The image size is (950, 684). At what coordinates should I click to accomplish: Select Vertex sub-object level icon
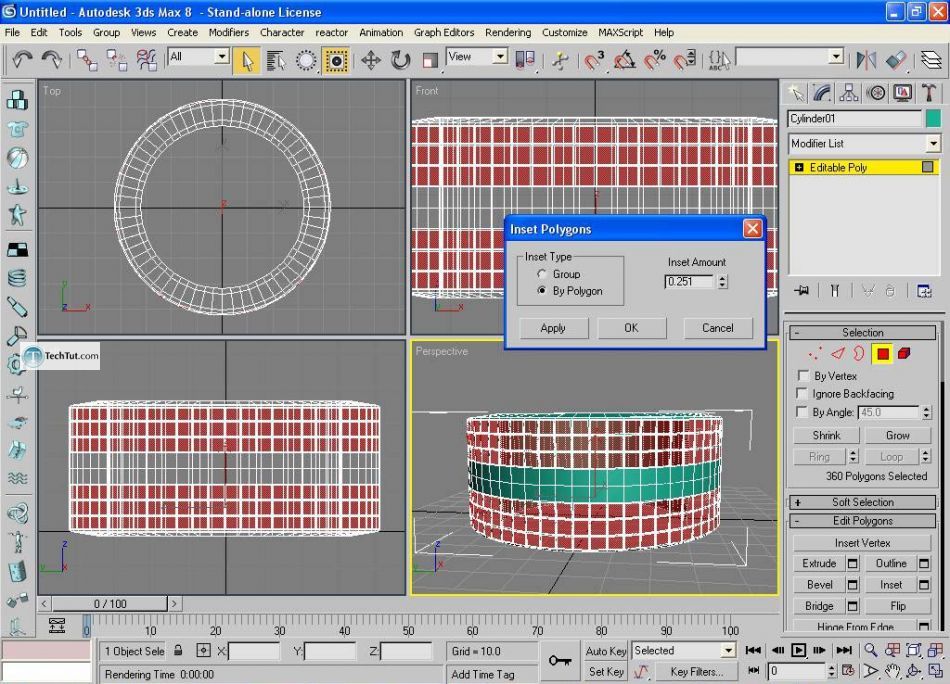pyautogui.click(x=815, y=354)
